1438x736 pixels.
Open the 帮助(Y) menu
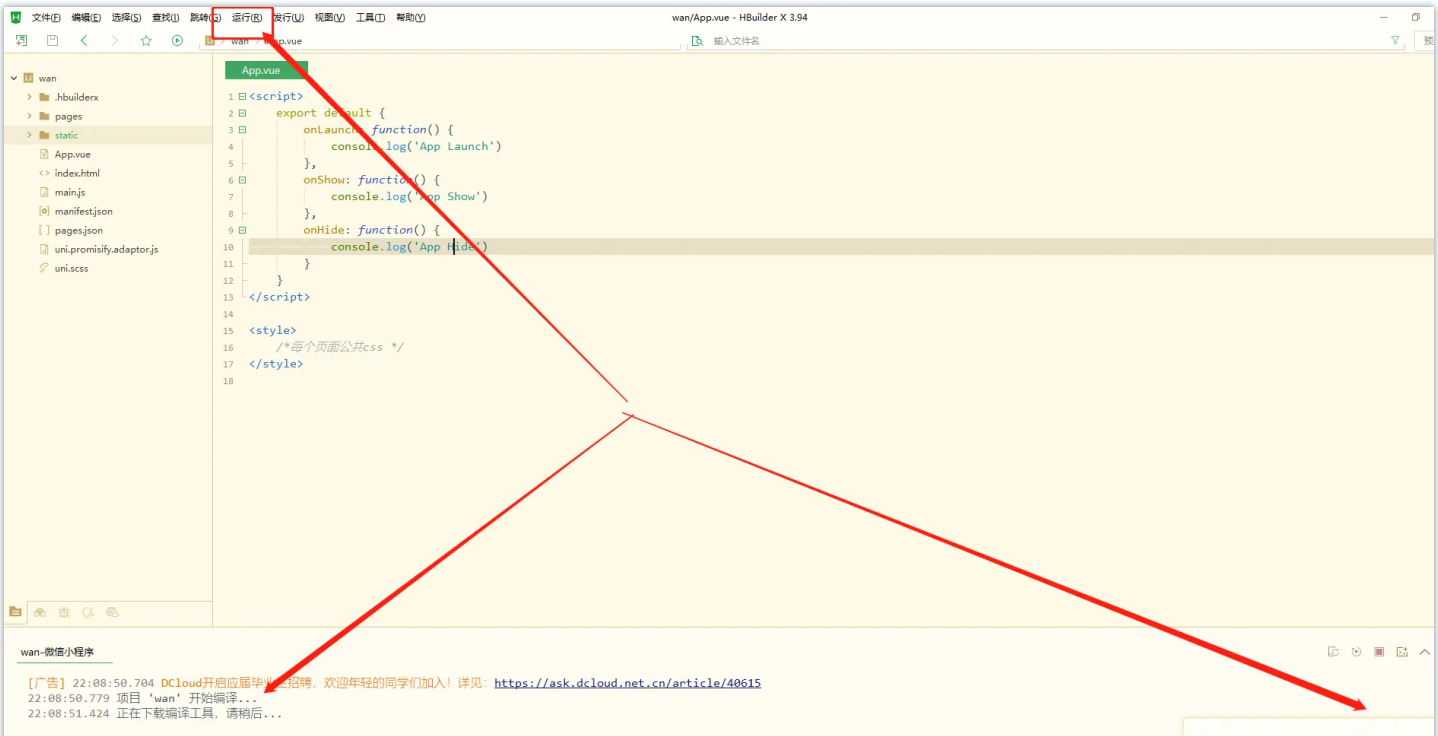[x=410, y=18]
